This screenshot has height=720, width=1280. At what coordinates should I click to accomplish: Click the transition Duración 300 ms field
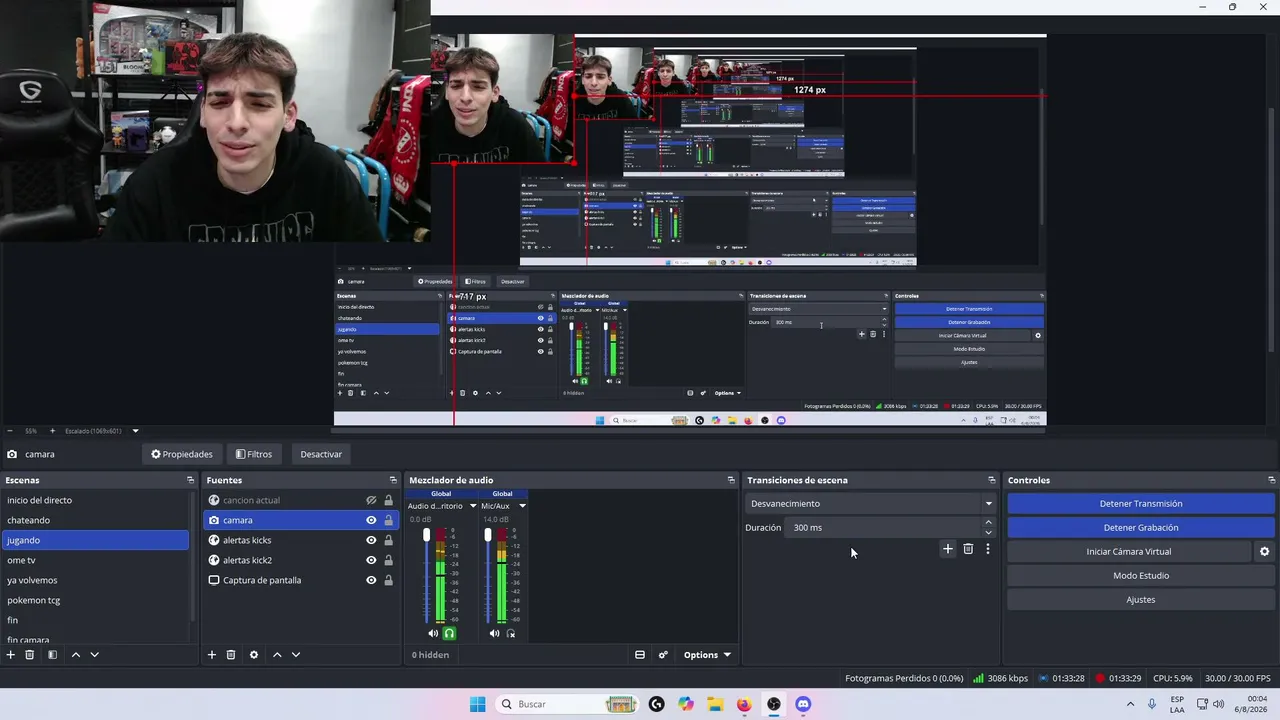[x=882, y=528]
